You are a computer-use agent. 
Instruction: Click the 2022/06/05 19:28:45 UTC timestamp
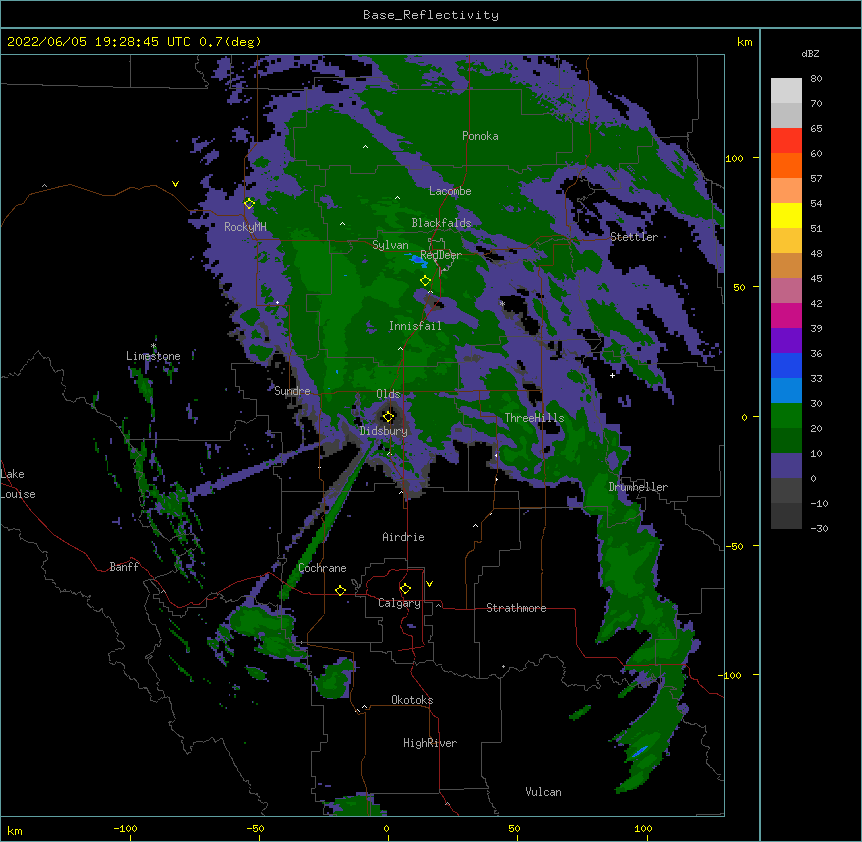99,42
